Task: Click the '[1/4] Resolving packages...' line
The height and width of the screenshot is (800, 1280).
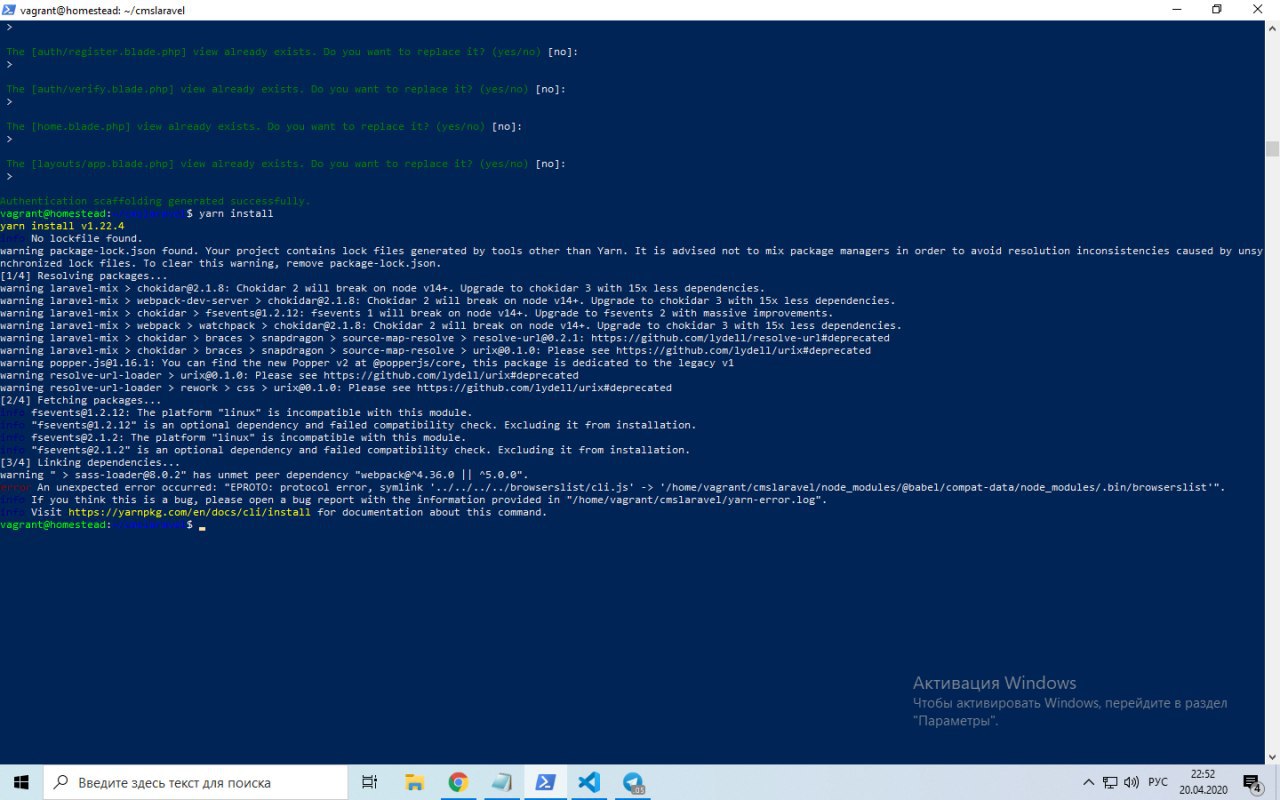Action: pos(84,276)
